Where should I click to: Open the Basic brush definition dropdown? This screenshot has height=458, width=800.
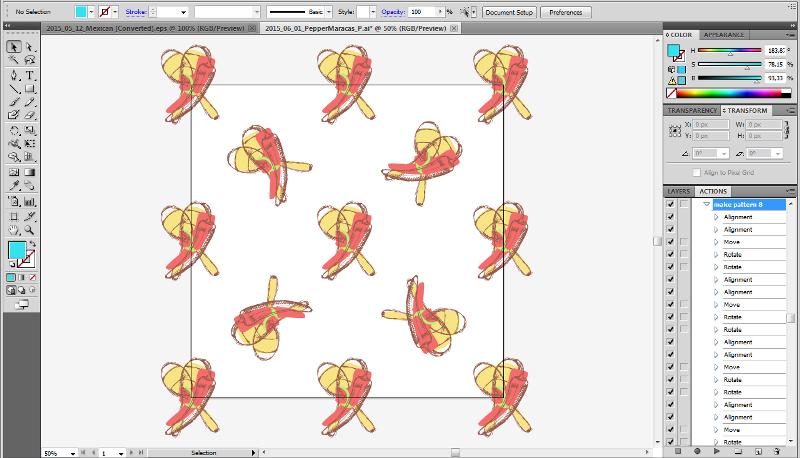click(x=329, y=12)
